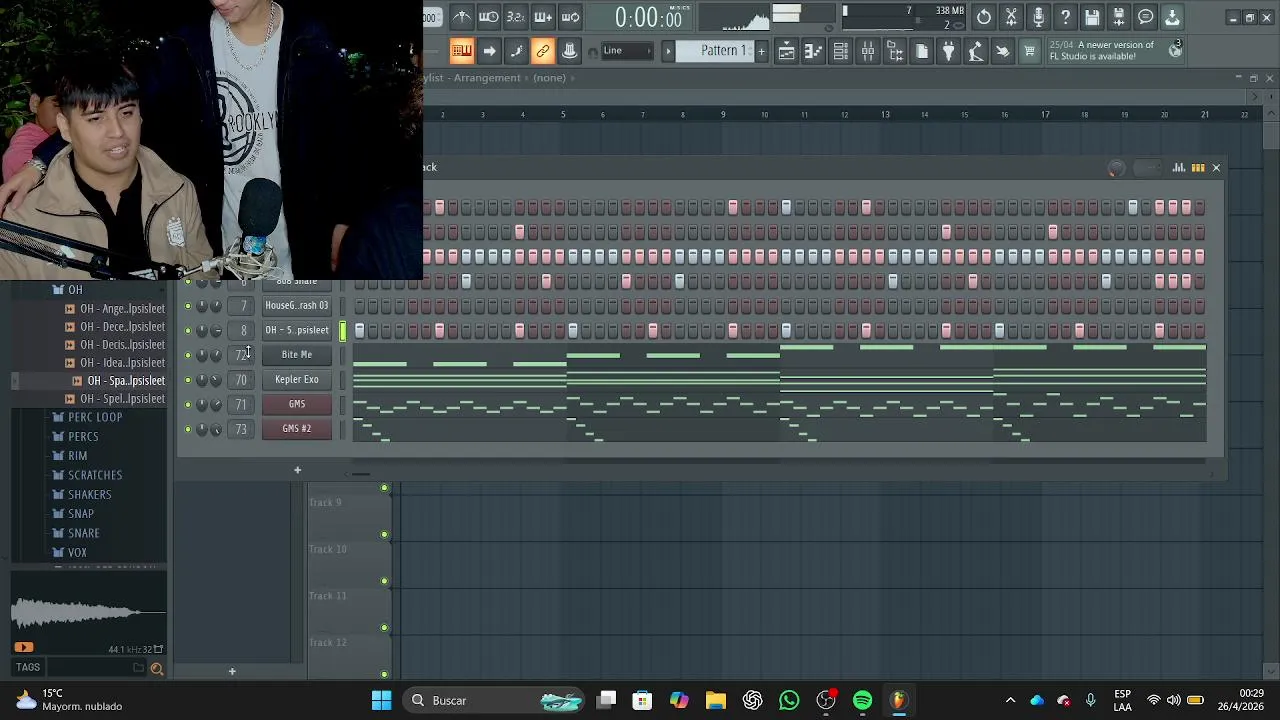
Task: Open File Explorer from the taskbar
Action: [715, 700]
